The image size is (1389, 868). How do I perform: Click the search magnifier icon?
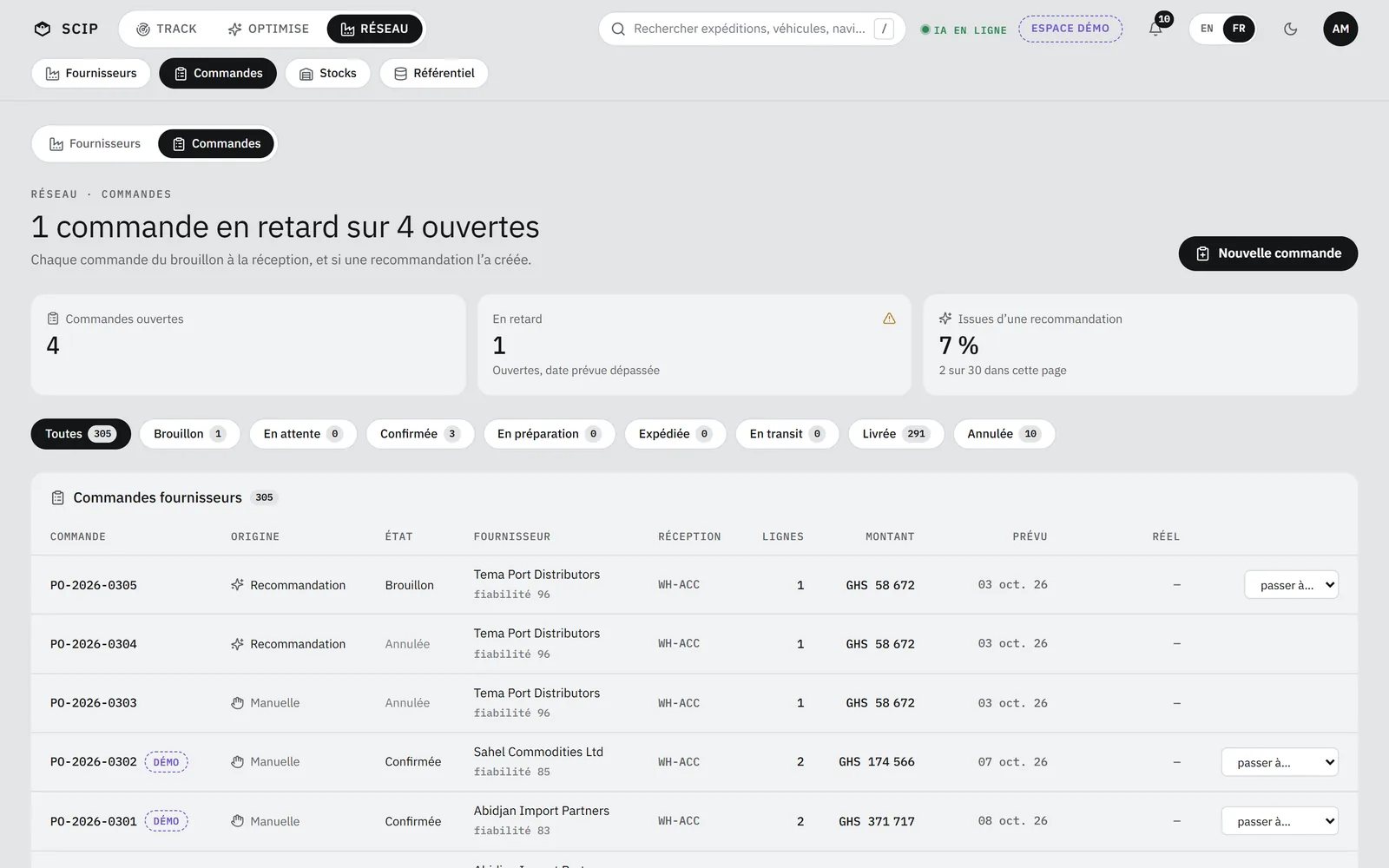coord(618,29)
